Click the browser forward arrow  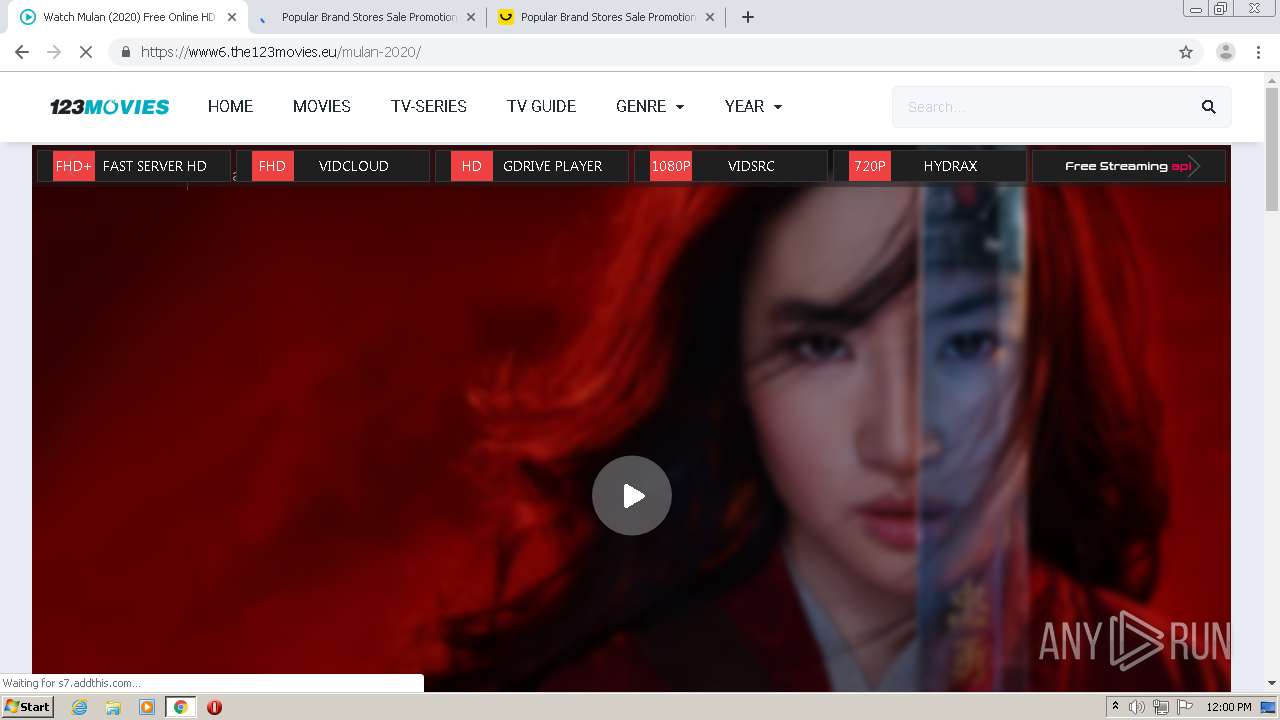[54, 52]
